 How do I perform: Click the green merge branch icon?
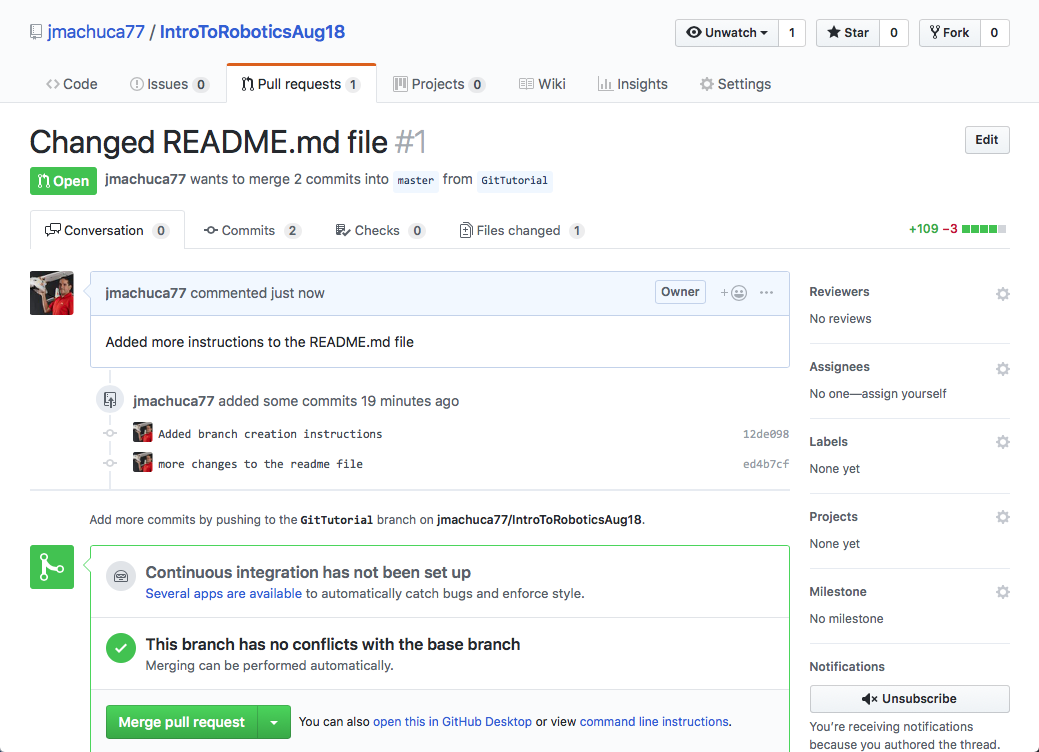click(52, 567)
